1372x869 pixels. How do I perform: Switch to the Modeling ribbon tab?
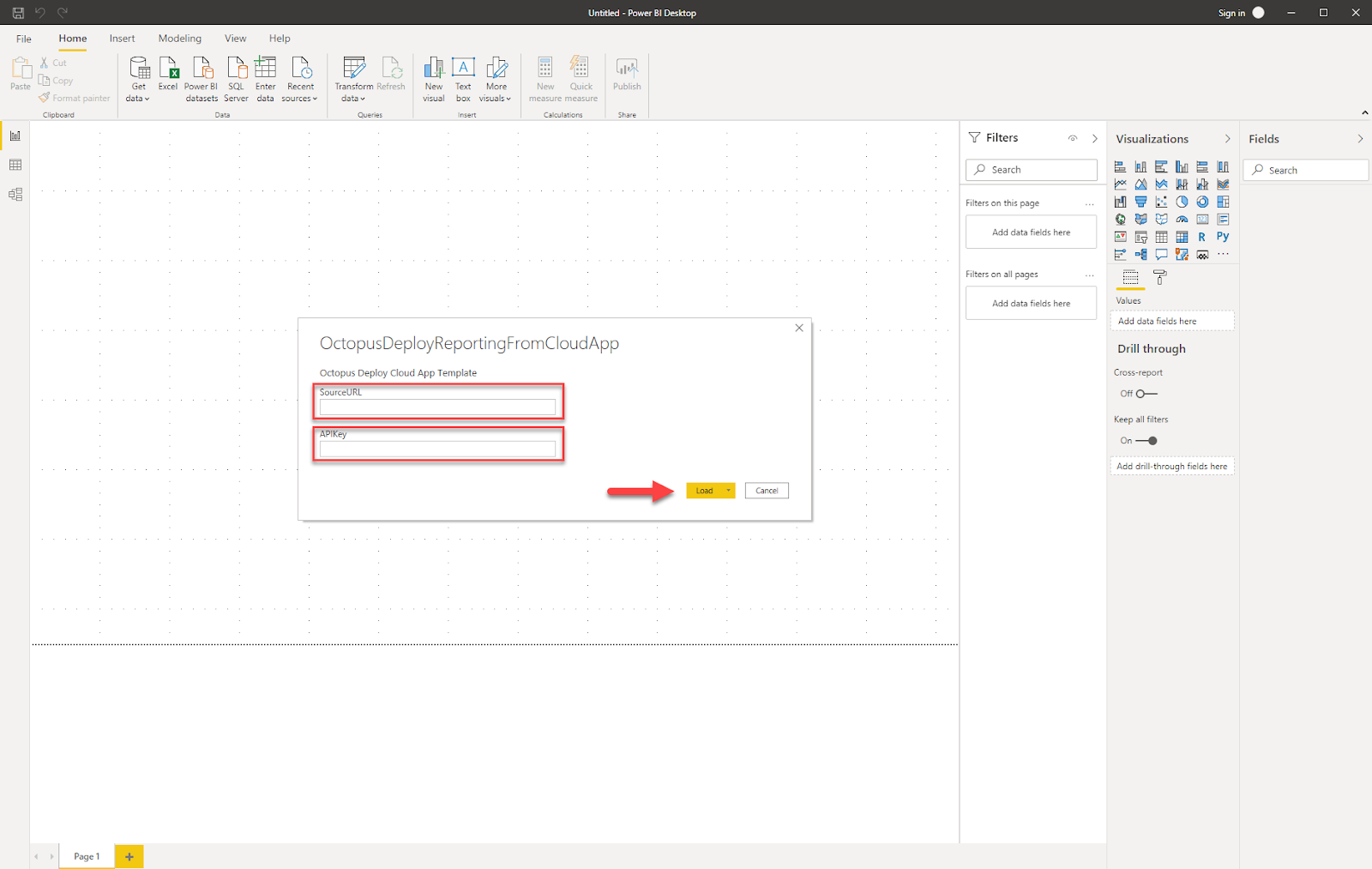(x=180, y=39)
